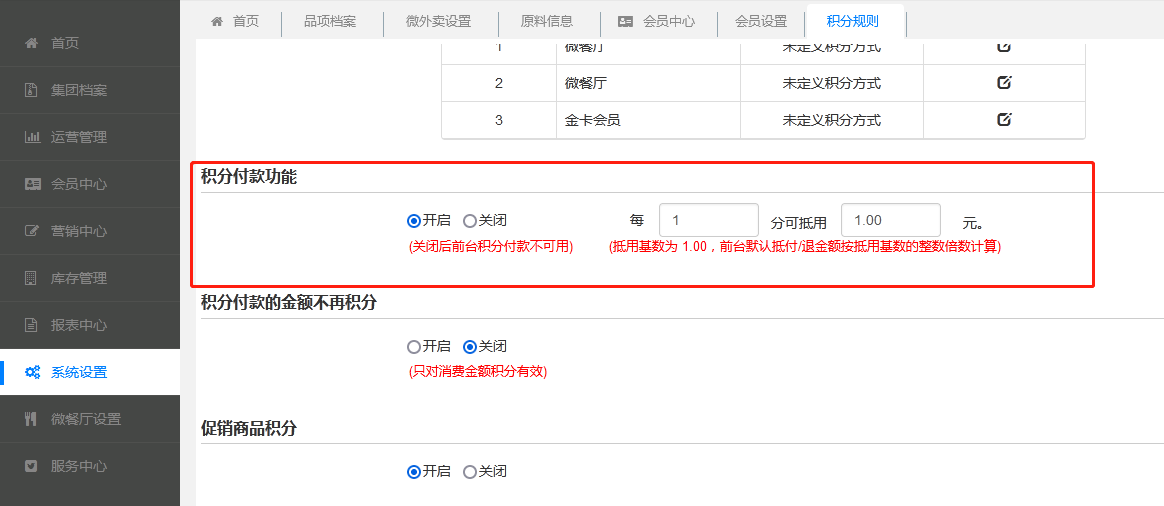
Task: Enable 开启 for 积分付款功能
Action: coord(414,221)
